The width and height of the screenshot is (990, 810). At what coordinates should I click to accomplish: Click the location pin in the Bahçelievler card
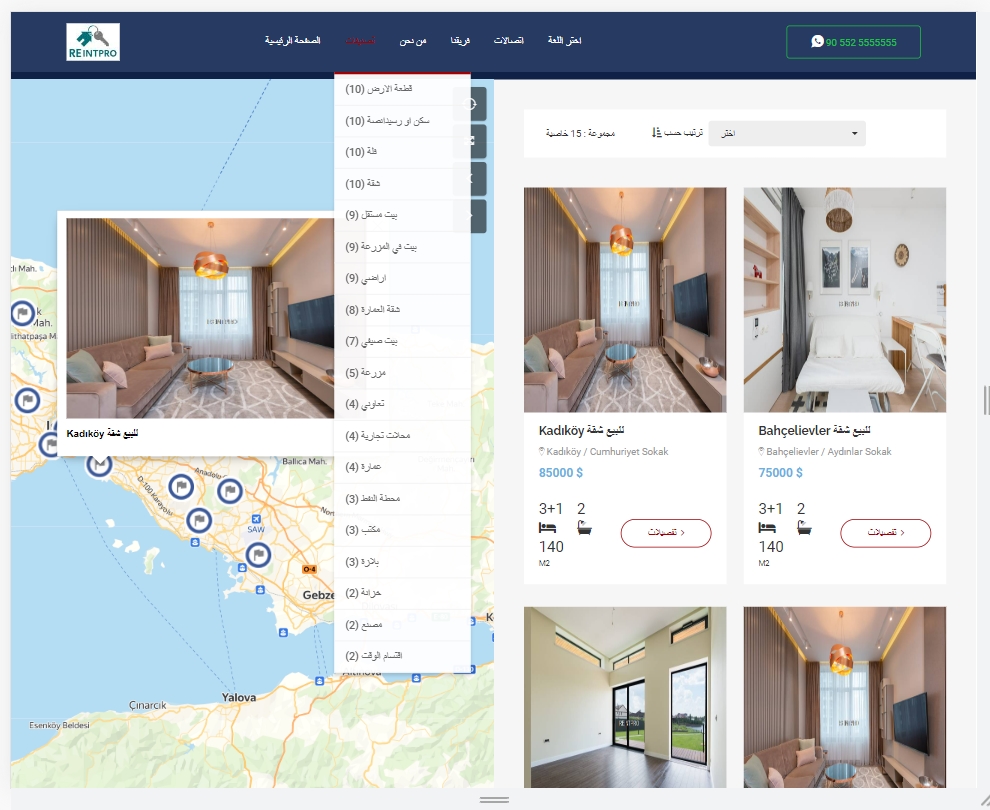[x=761, y=451]
